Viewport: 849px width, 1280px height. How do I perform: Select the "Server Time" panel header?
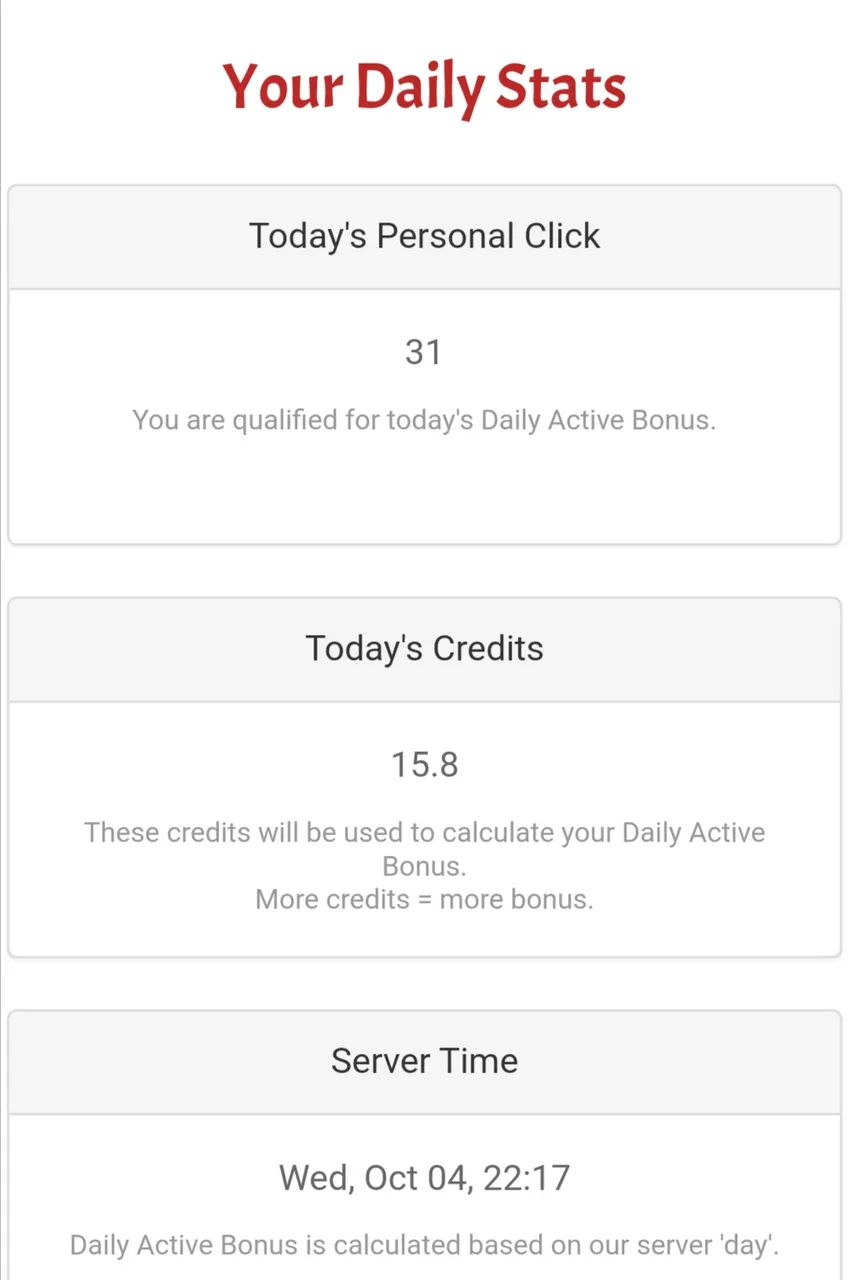tap(424, 1061)
